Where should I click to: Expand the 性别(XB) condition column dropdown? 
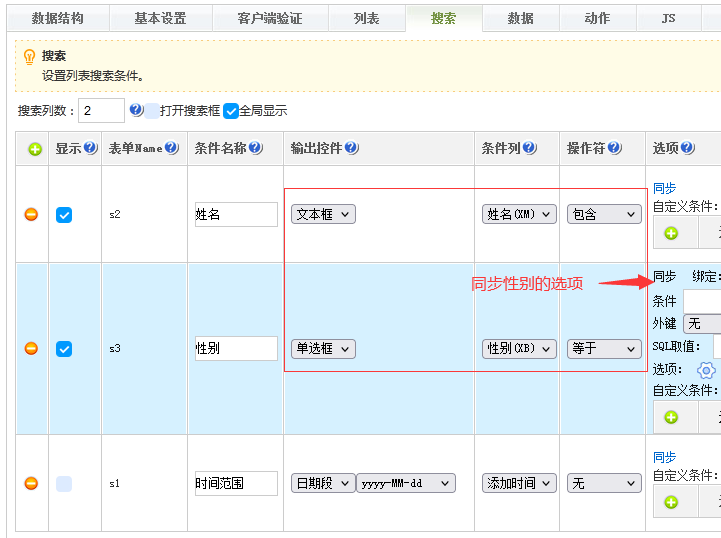coord(519,348)
